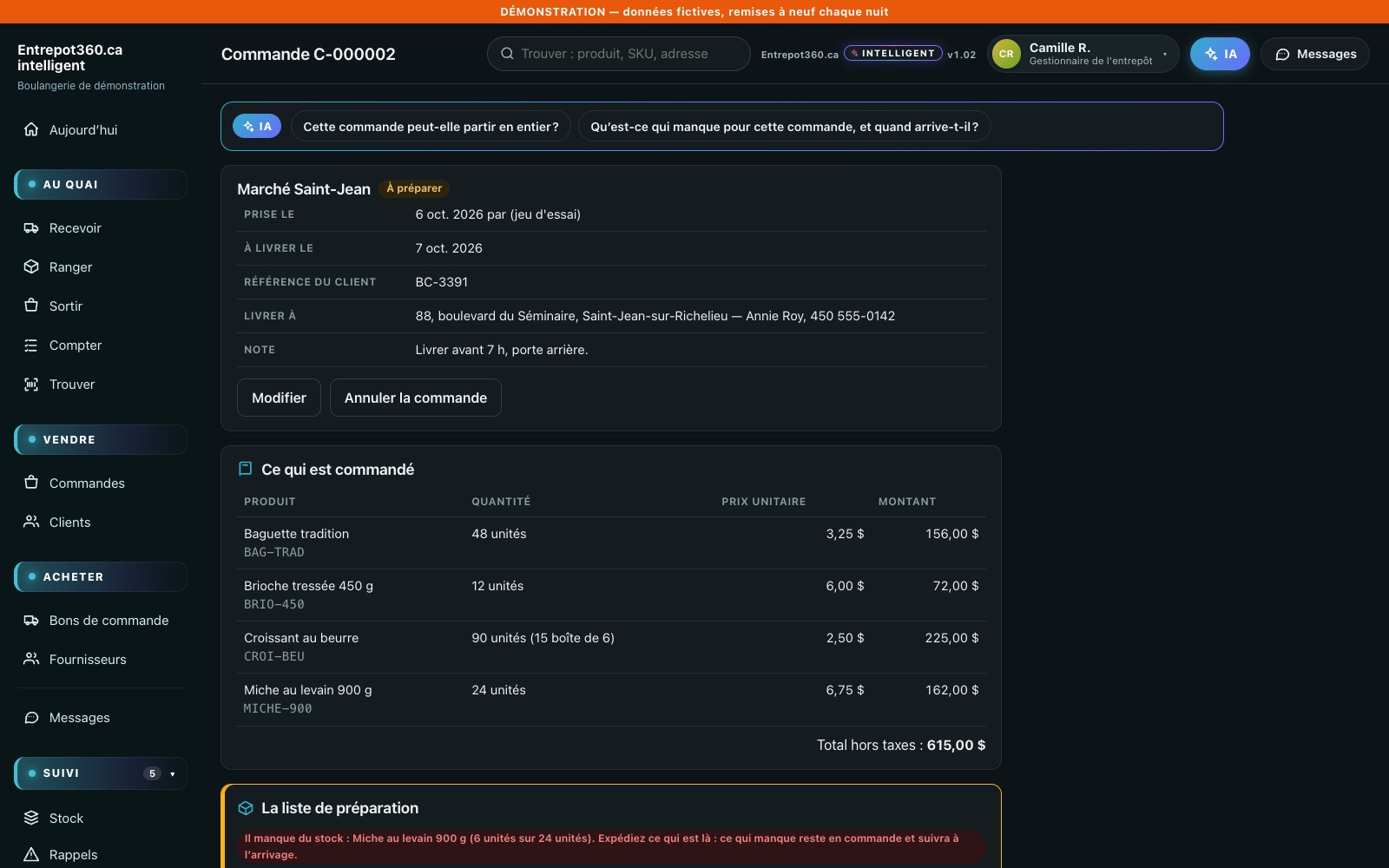
Task: Open the IA assistant button in header
Action: click(1220, 54)
